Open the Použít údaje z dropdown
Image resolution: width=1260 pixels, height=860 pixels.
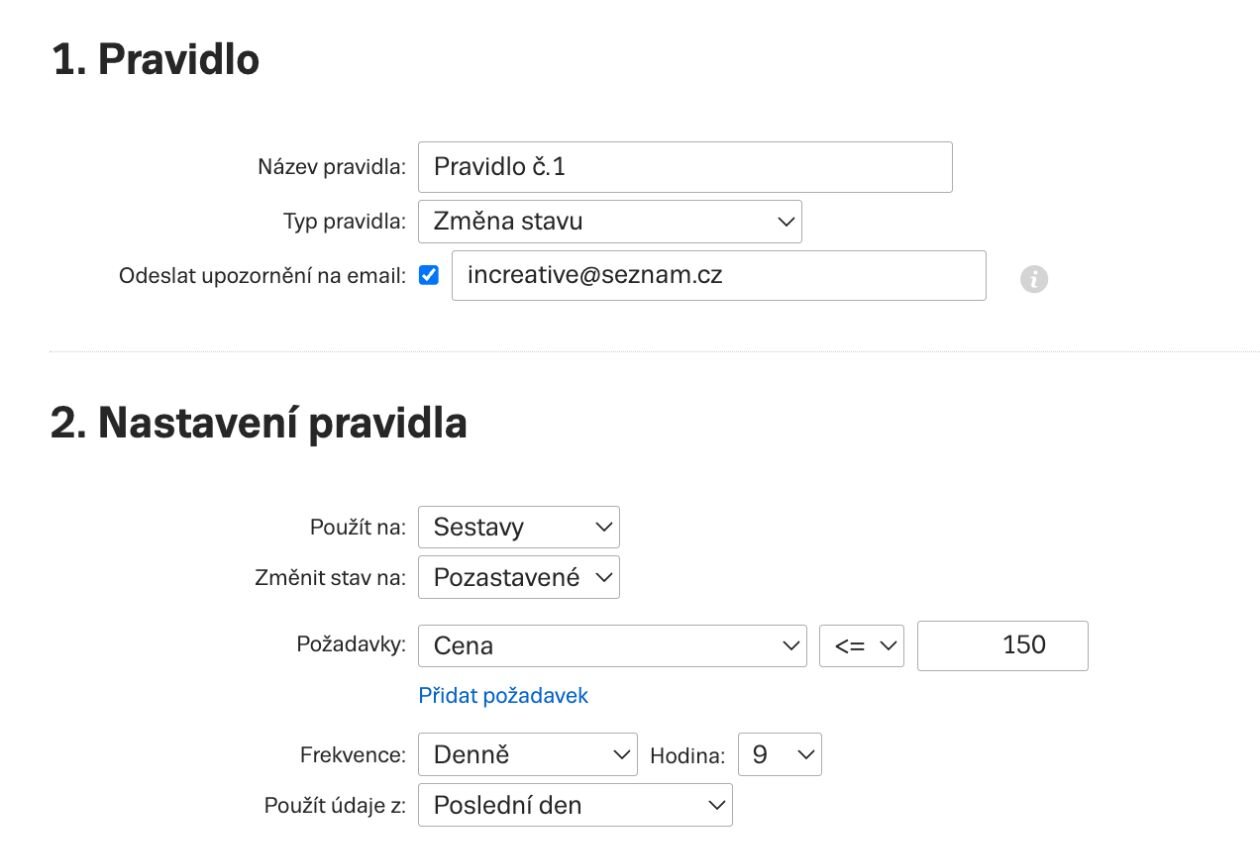[575, 805]
